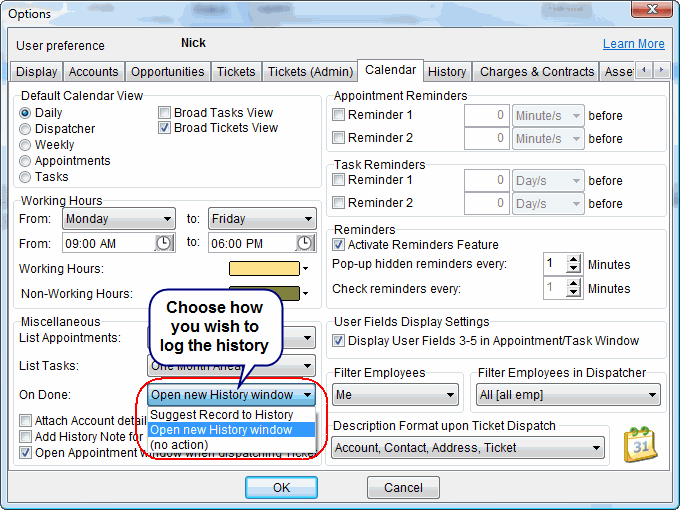Click clock icon beside 06:00 PM field
Image resolution: width=680 pixels, height=510 pixels.
point(306,243)
